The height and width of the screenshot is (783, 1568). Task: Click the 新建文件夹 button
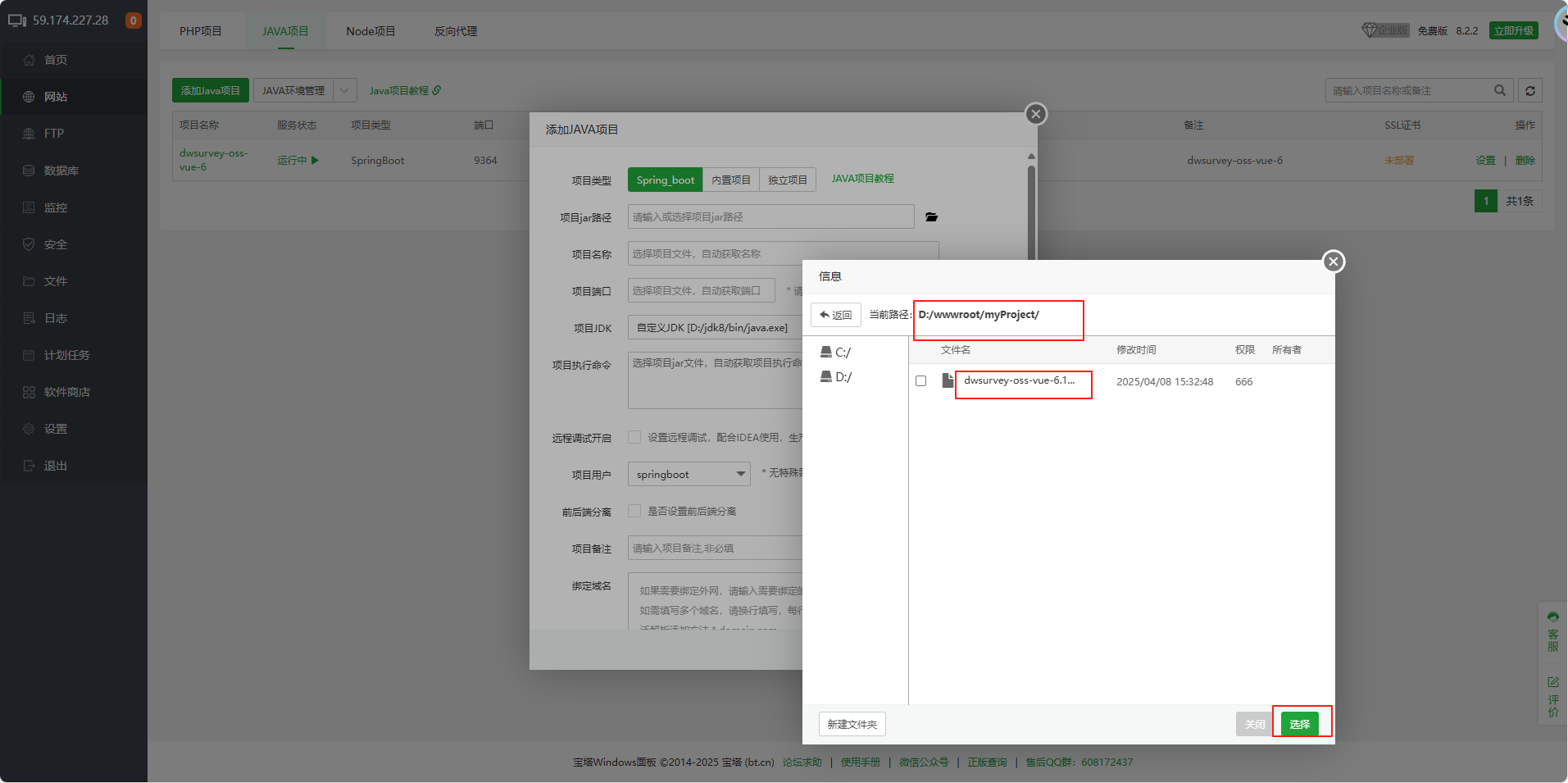(x=852, y=724)
